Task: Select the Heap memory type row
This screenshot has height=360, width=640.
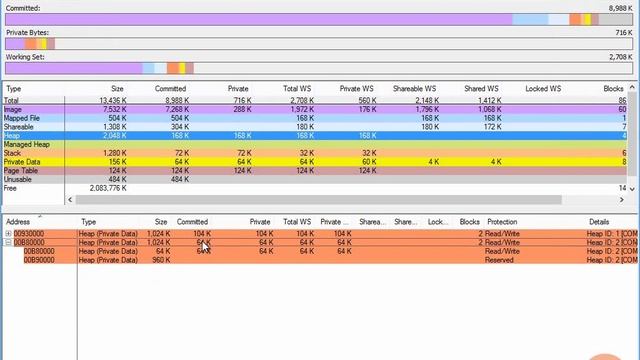Action: [315, 136]
